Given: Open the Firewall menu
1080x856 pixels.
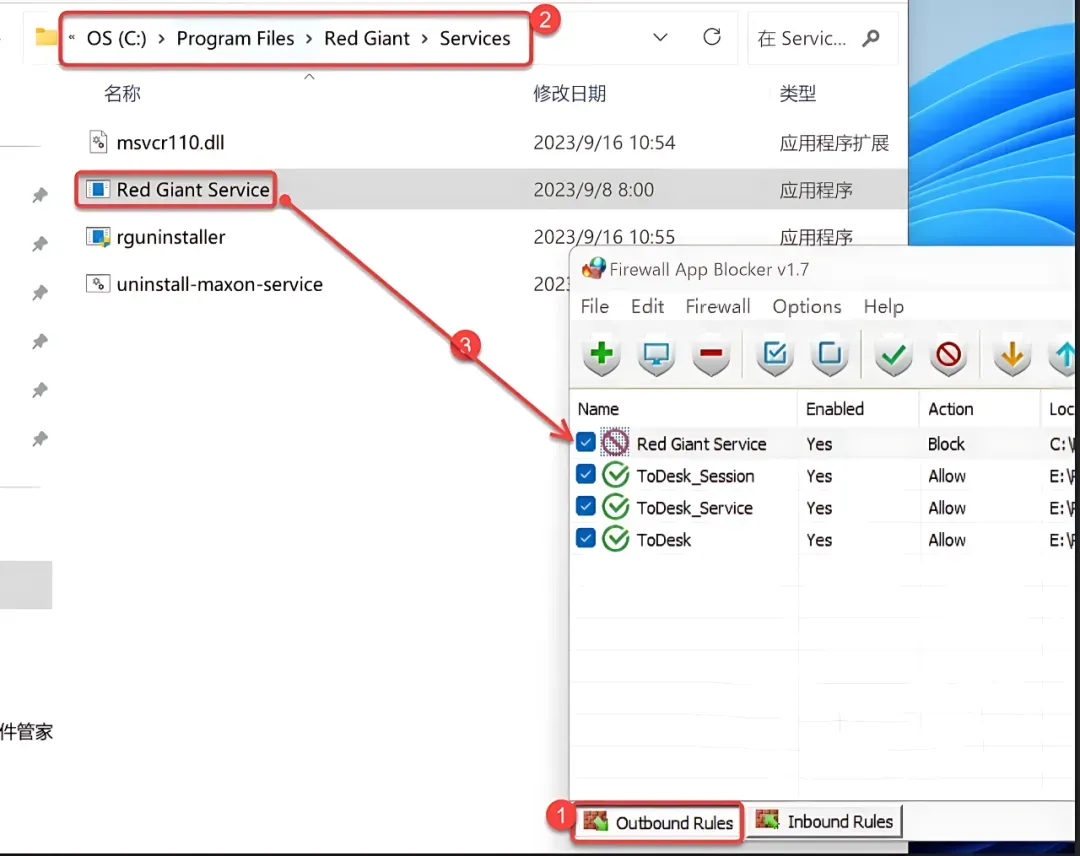Looking at the screenshot, I should [x=718, y=306].
